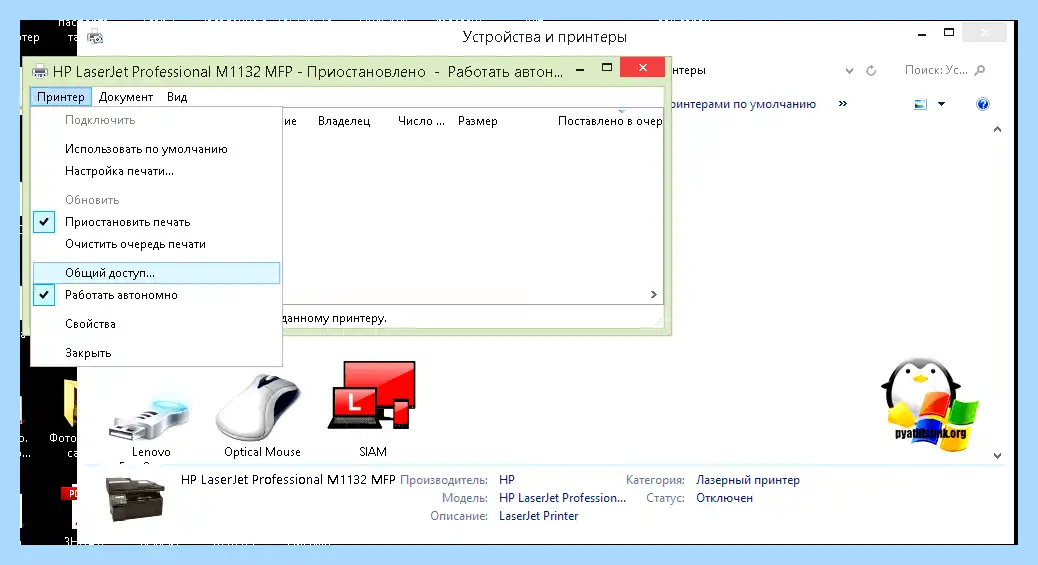Select the Lenovo USB device icon

[x=149, y=416]
